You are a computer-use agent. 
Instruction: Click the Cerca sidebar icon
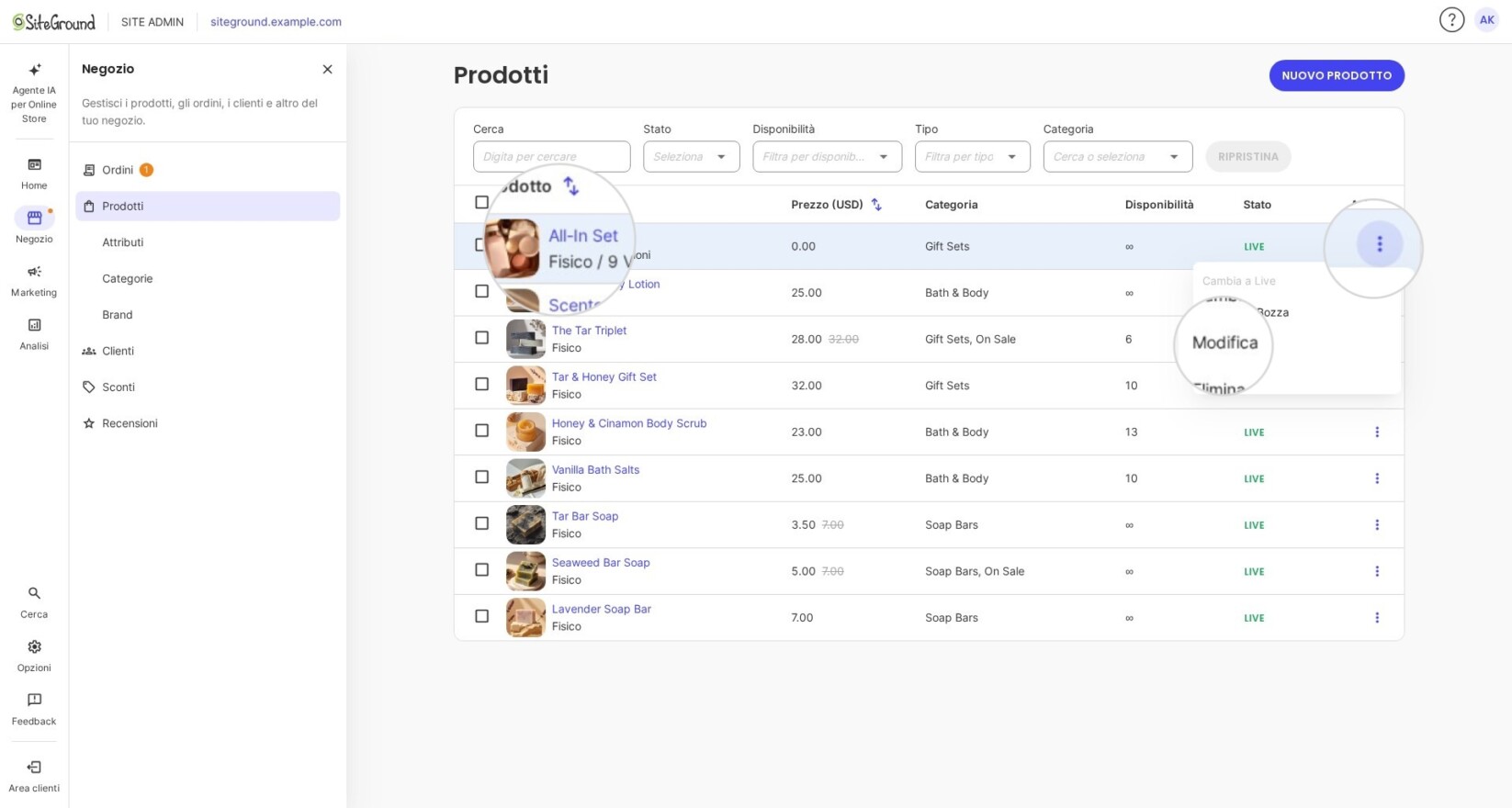click(34, 601)
